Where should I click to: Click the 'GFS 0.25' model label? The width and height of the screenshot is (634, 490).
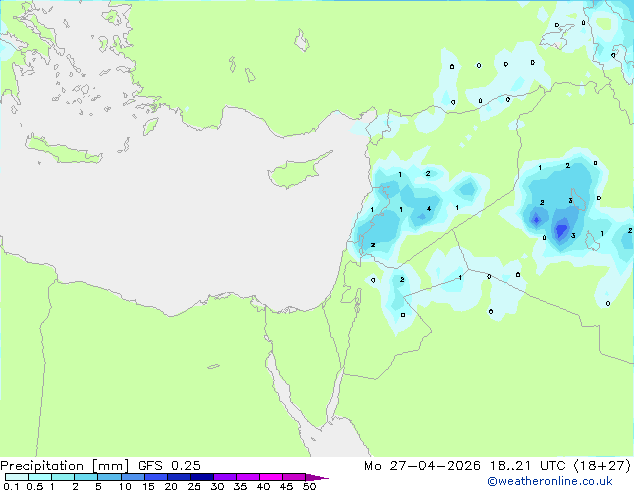169,466
